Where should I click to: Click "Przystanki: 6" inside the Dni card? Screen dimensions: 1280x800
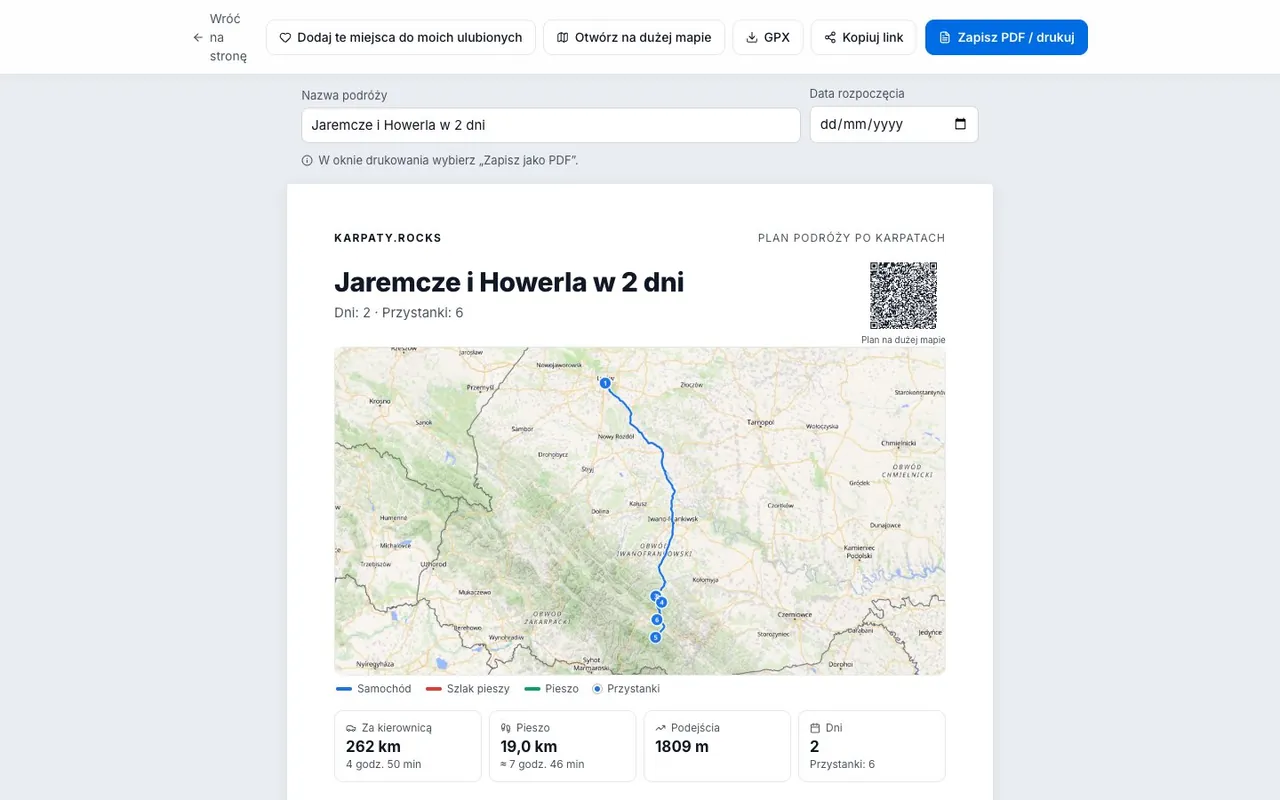[843, 765]
